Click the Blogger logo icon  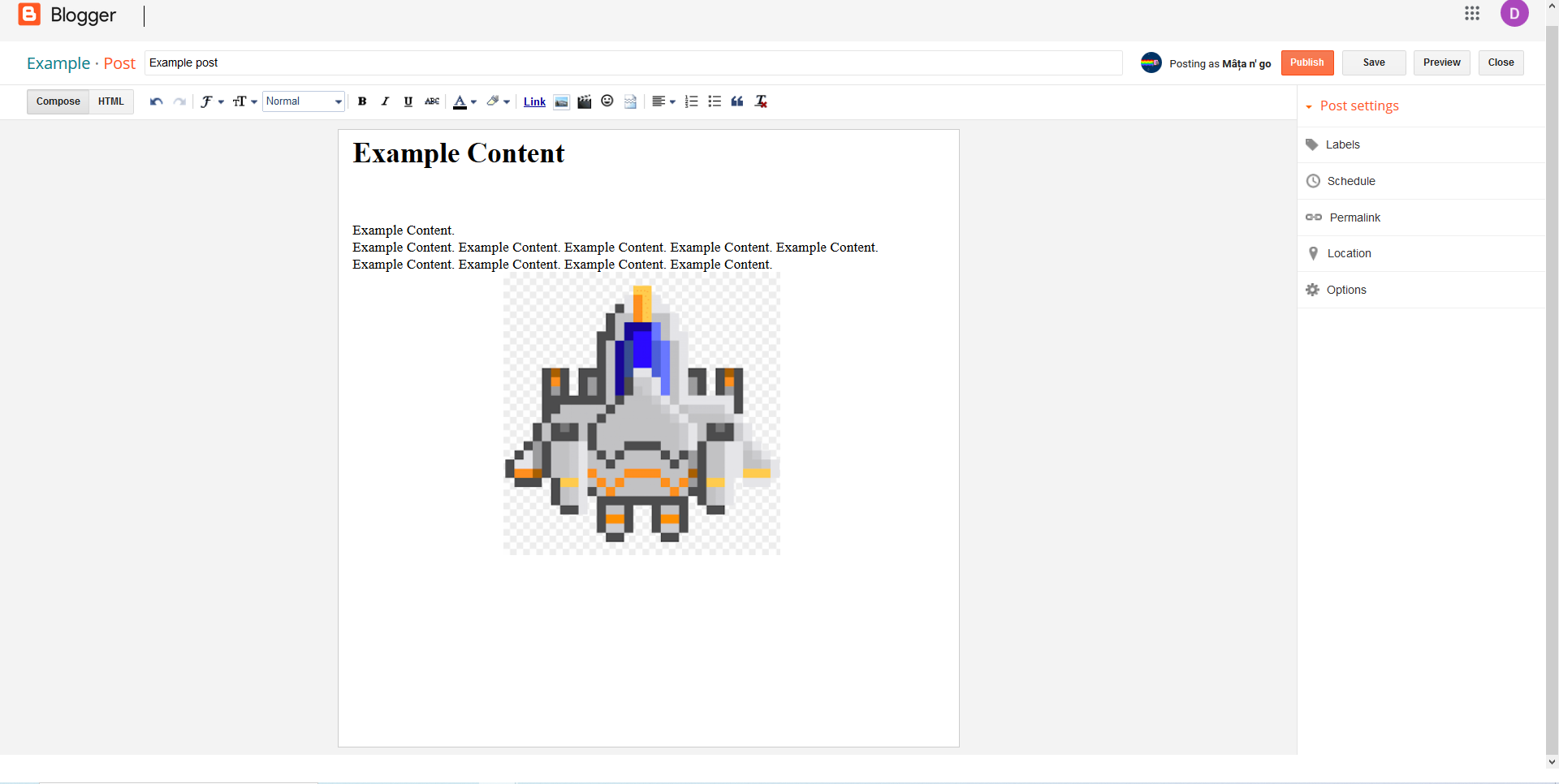(x=29, y=15)
